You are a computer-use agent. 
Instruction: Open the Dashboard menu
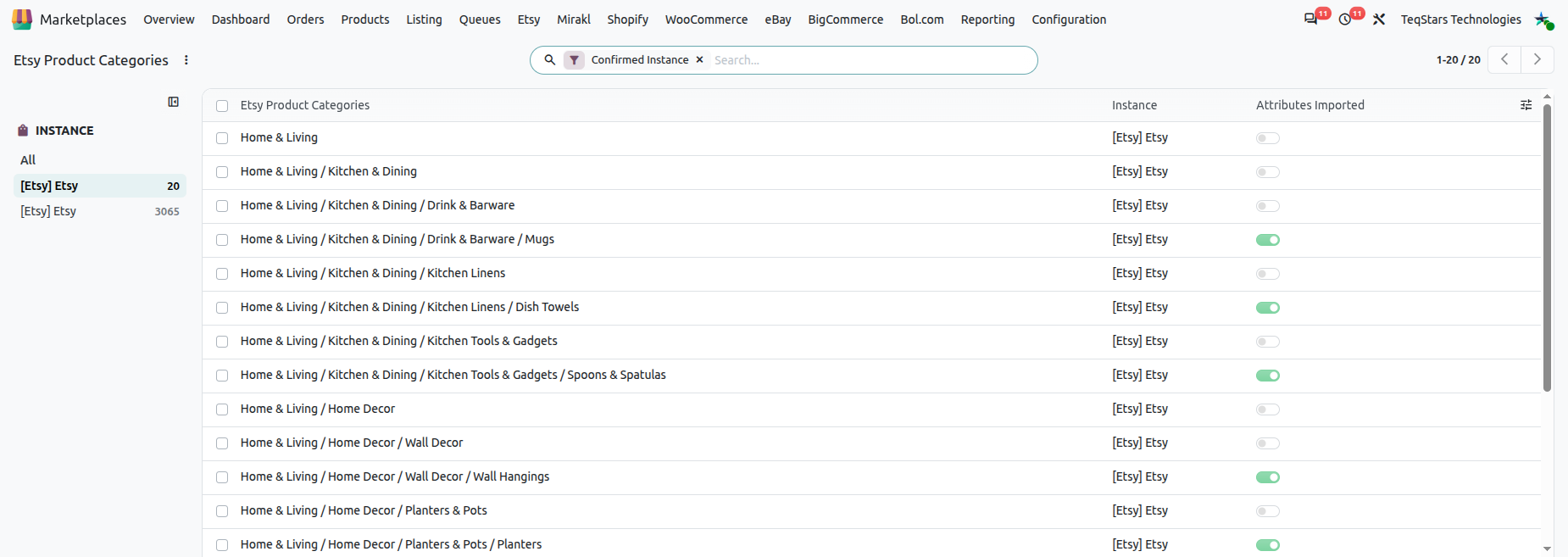(x=241, y=19)
